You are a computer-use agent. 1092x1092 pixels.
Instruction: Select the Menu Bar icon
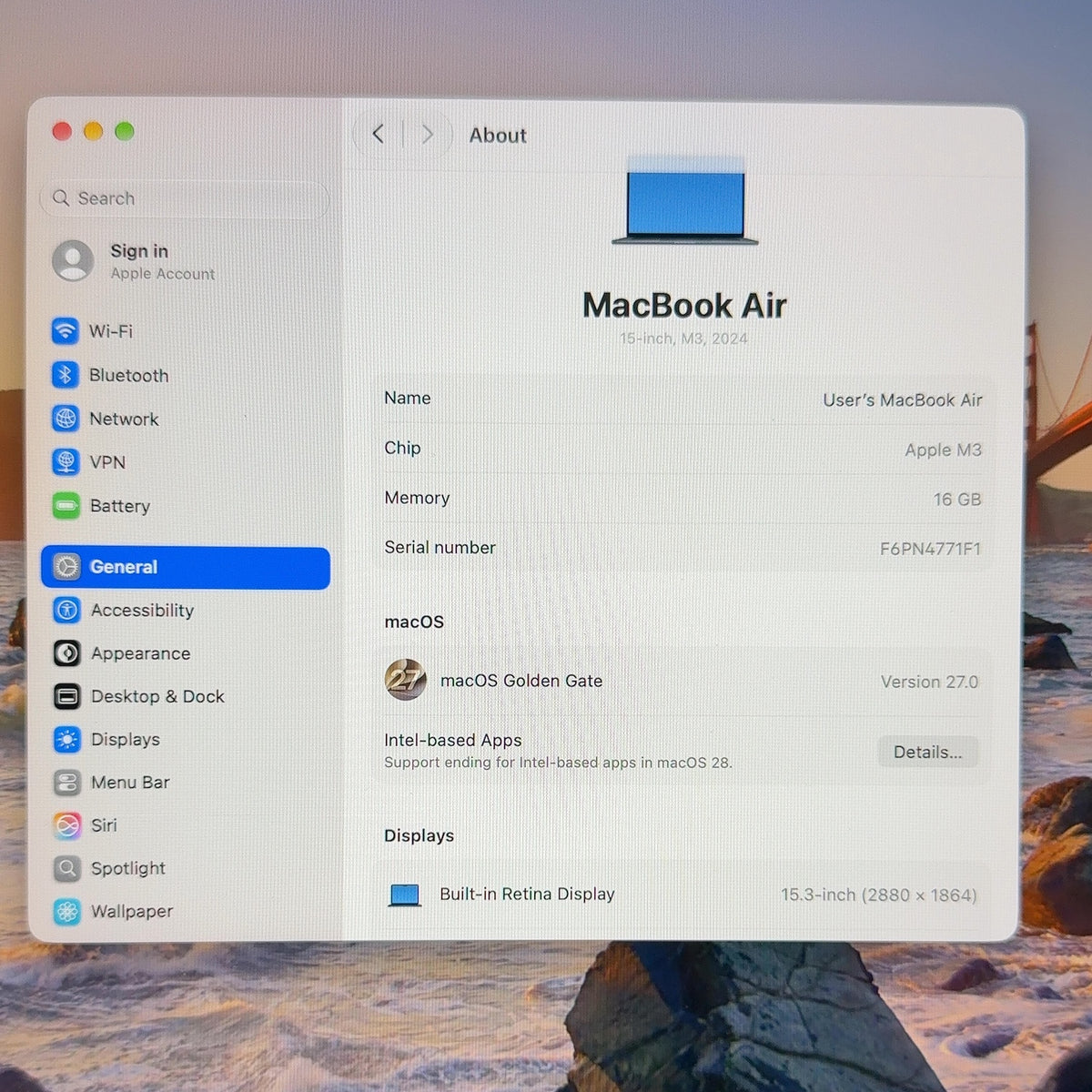click(66, 783)
